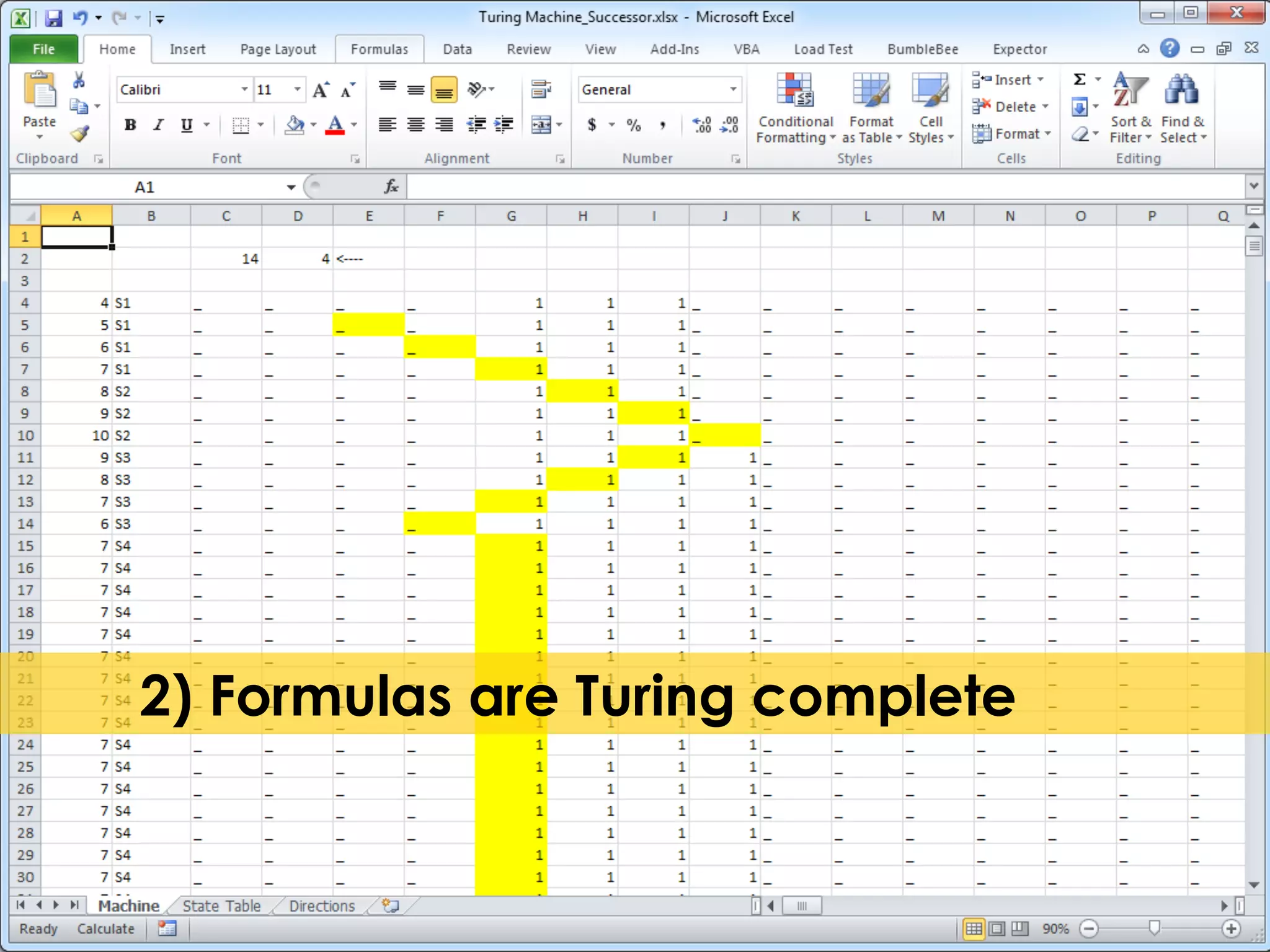The width and height of the screenshot is (1270, 952).
Task: Click the Fill Color bucket icon
Action: pos(295,125)
